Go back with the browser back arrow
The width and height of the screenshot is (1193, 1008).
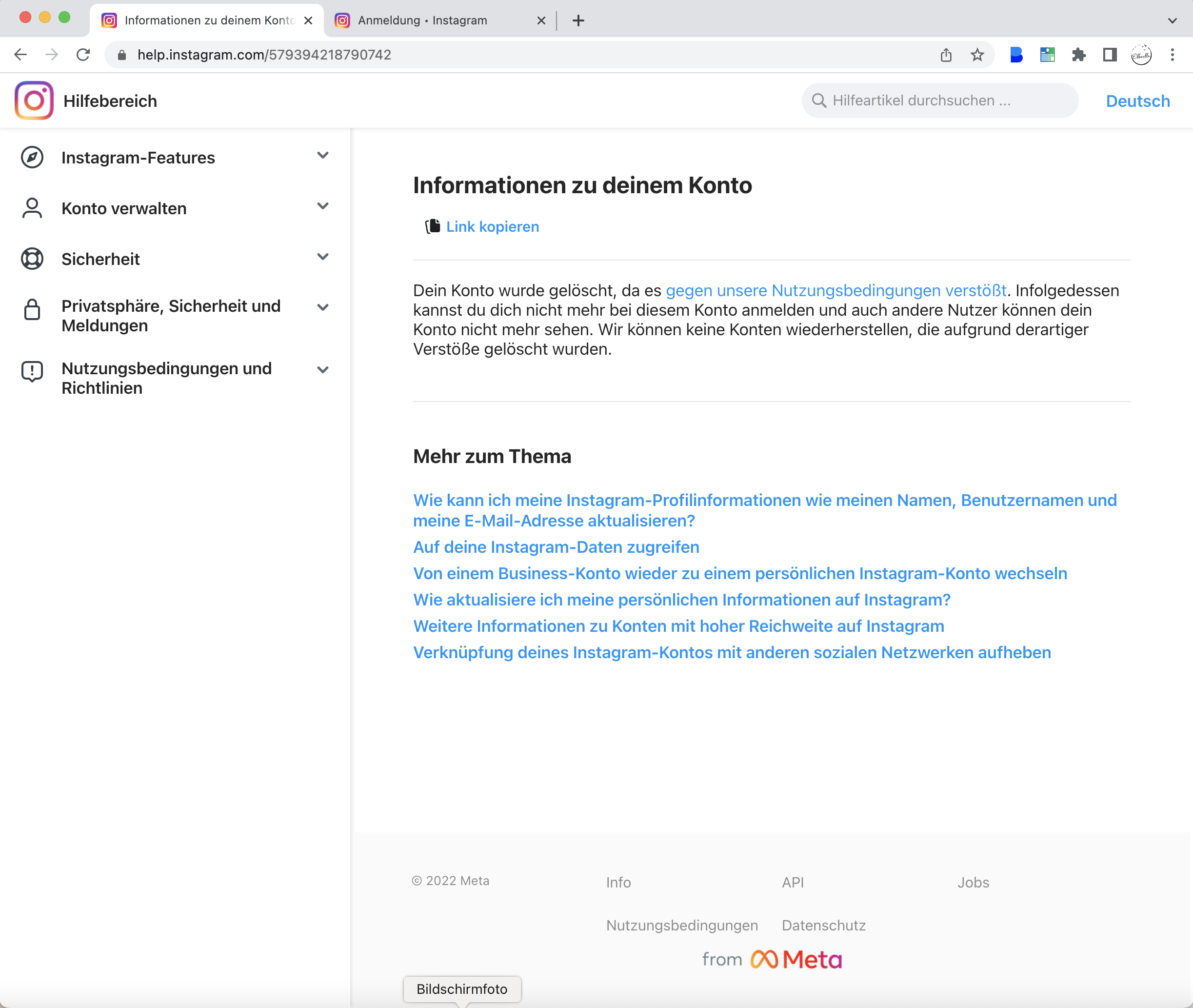click(20, 54)
